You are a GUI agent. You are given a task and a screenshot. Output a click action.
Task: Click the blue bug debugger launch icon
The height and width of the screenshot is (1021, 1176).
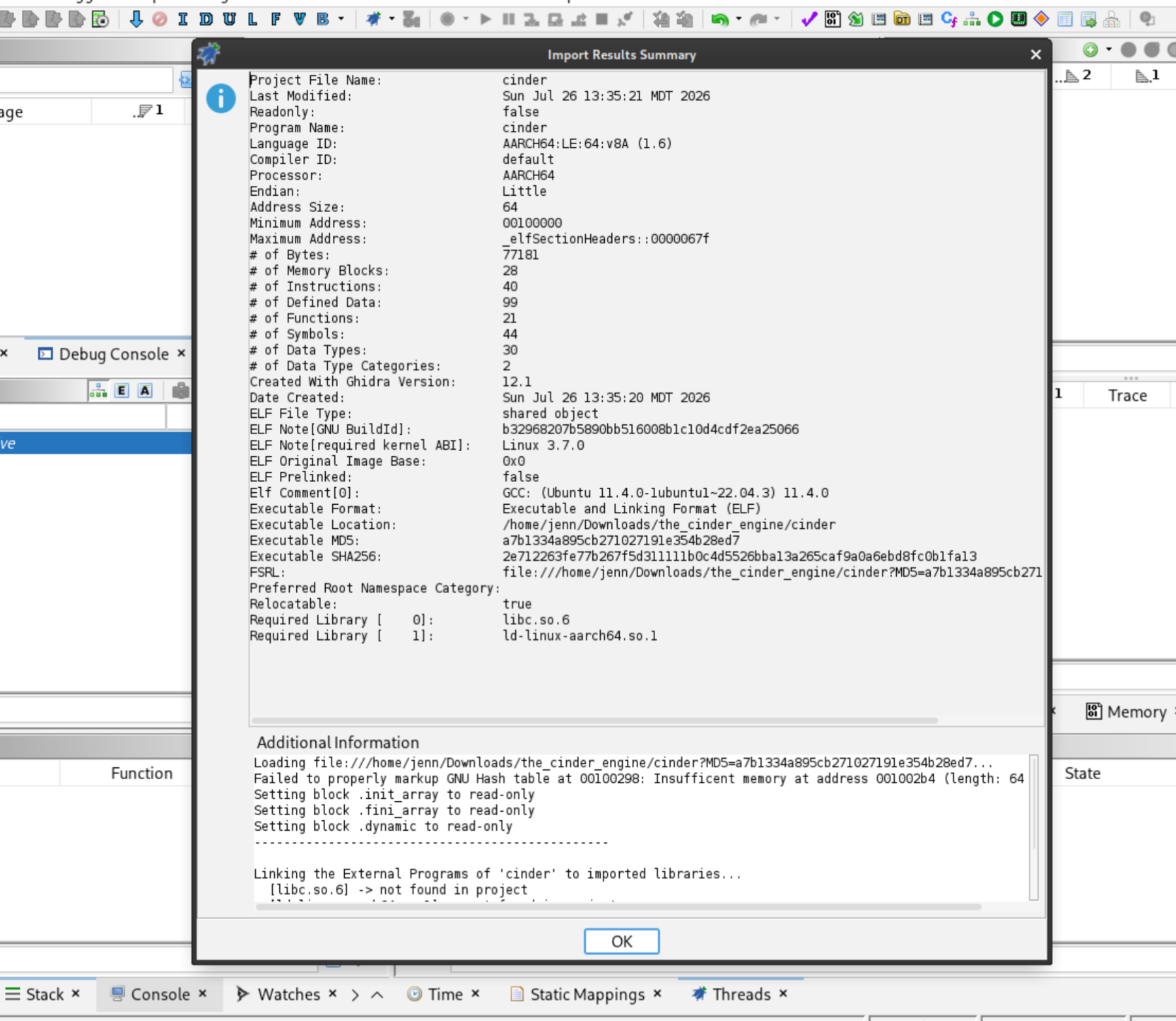pos(373,19)
